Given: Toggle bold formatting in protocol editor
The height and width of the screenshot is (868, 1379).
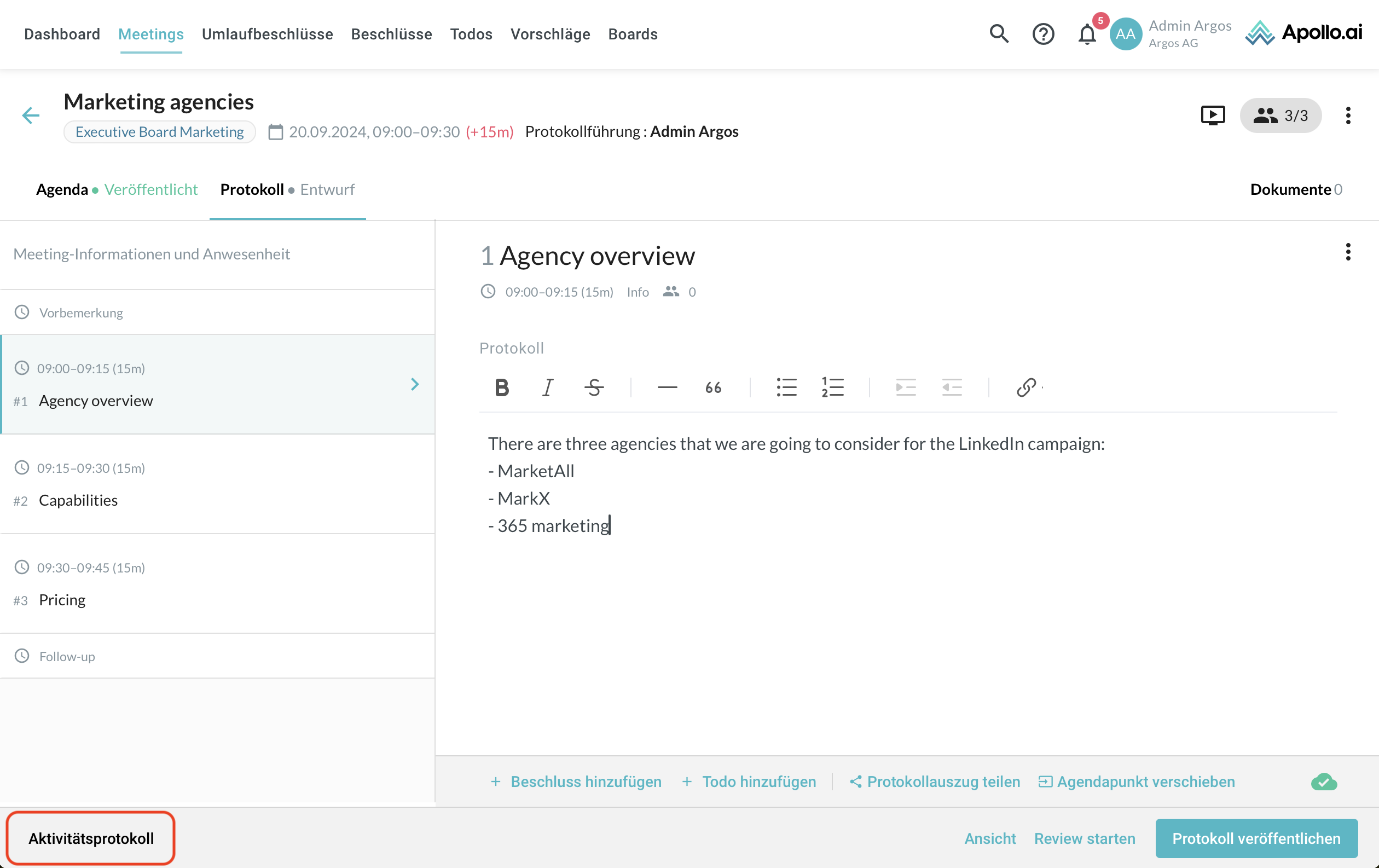Looking at the screenshot, I should tap(502, 387).
